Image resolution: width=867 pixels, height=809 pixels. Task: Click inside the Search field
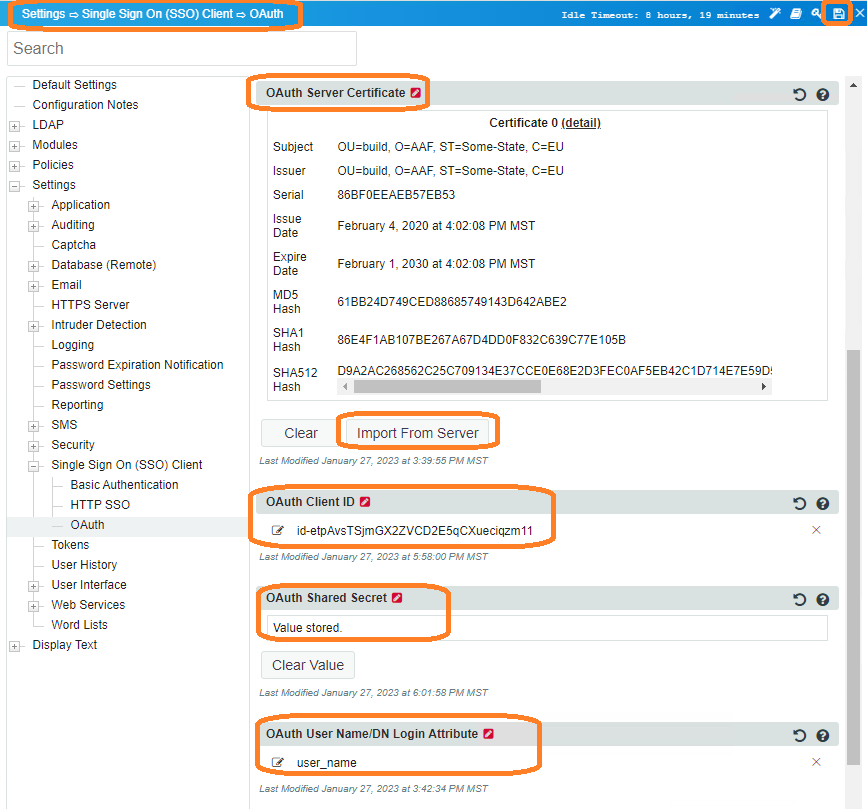180,48
